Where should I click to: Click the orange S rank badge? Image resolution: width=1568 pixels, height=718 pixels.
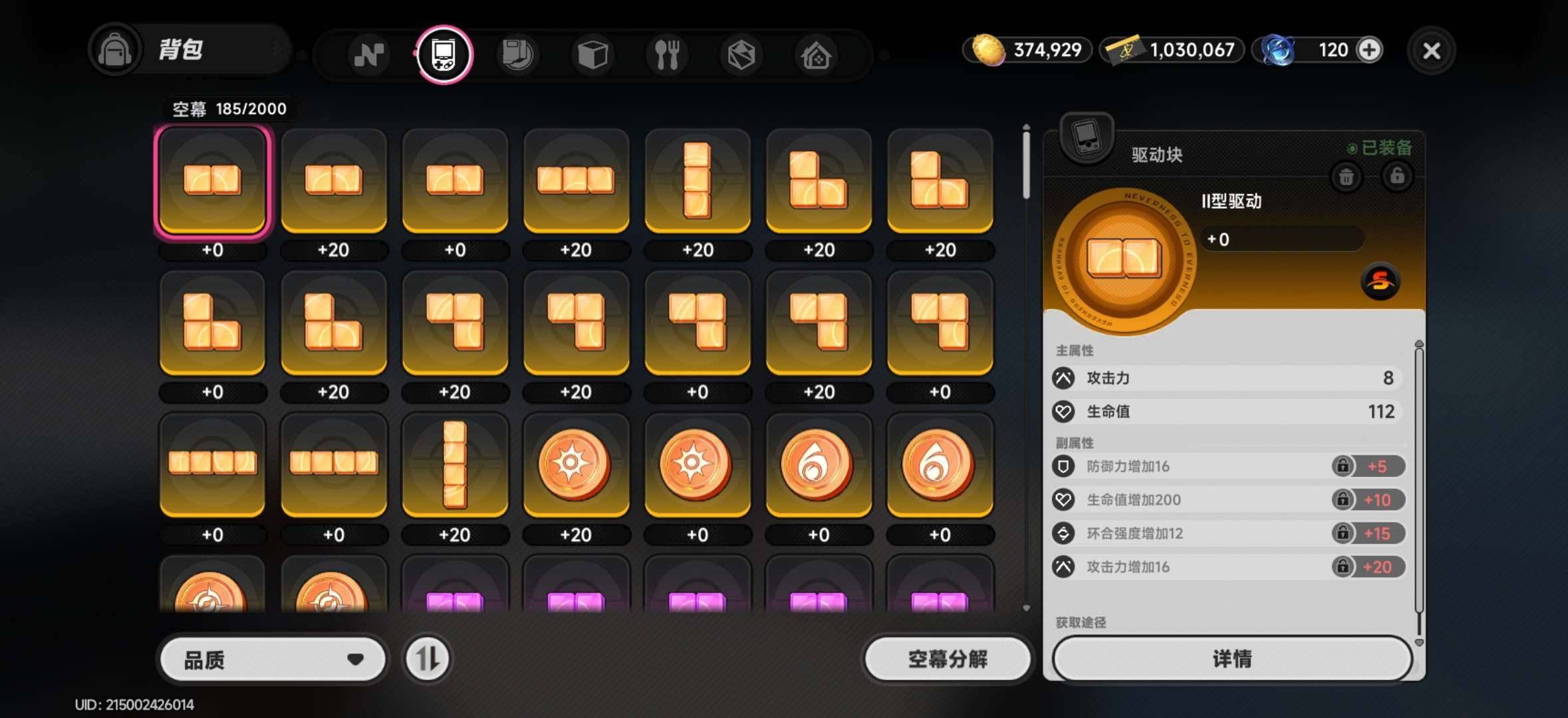[x=1380, y=281]
